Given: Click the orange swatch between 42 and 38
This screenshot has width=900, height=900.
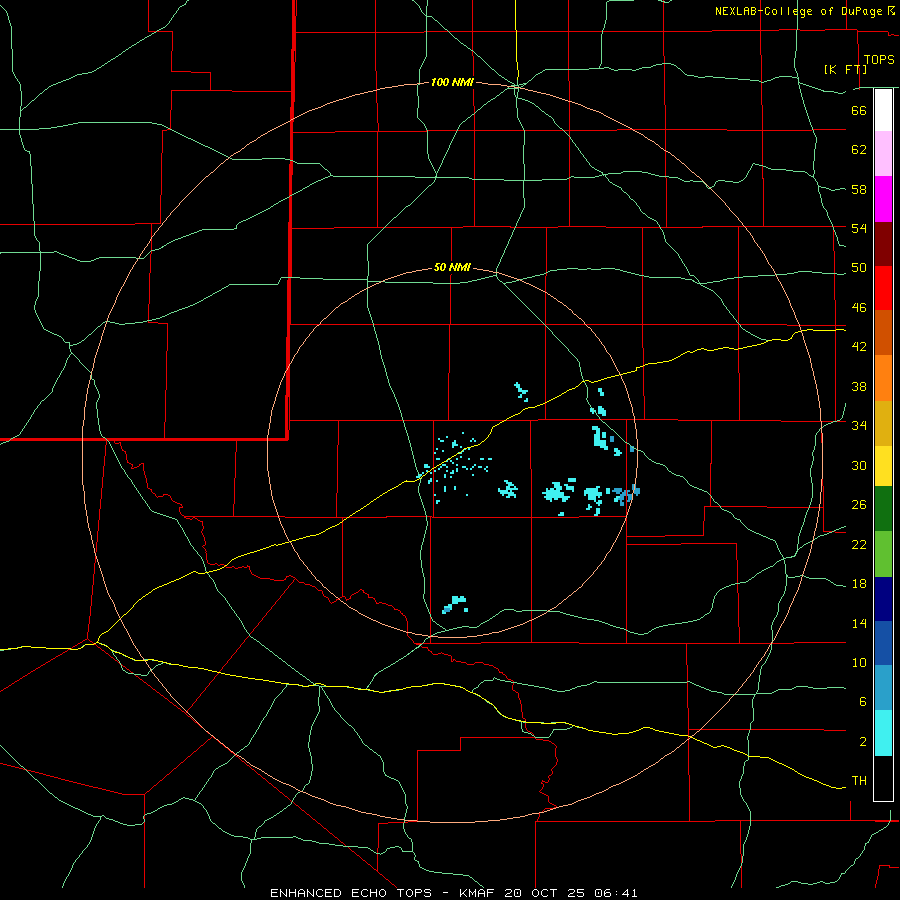Looking at the screenshot, I should pos(883,378).
